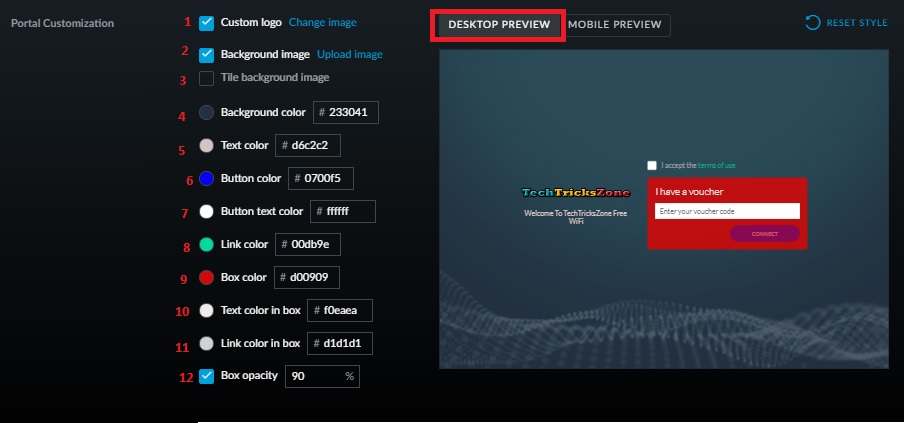Switch to the Mobile Preview tab

coord(617,25)
